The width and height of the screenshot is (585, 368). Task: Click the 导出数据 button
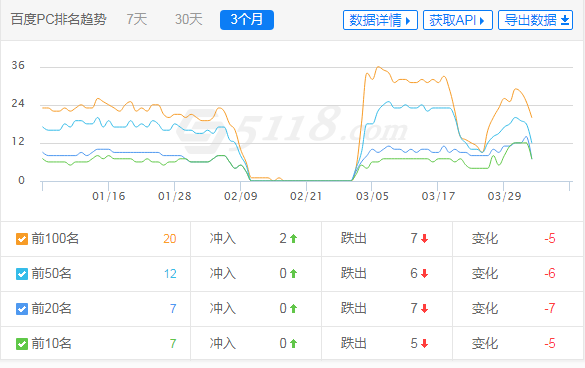535,20
